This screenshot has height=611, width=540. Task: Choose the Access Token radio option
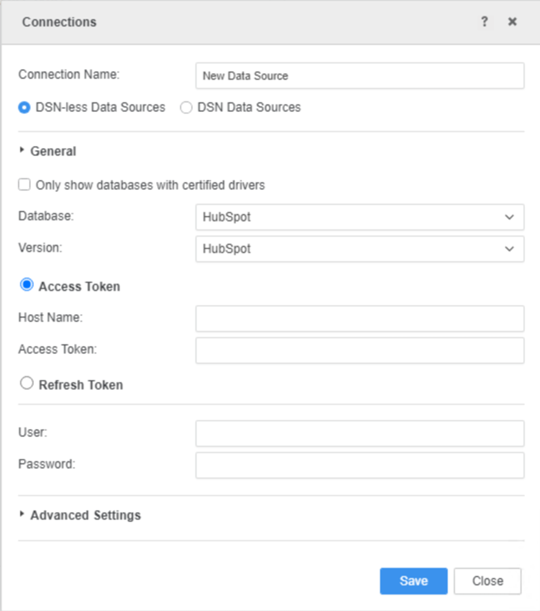click(x=26, y=285)
